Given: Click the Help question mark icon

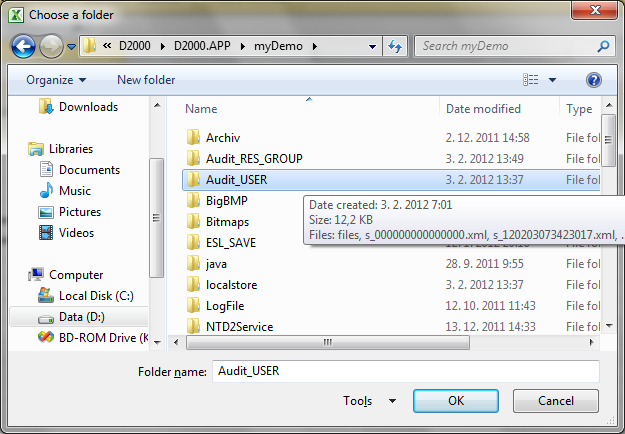Looking at the screenshot, I should [593, 80].
